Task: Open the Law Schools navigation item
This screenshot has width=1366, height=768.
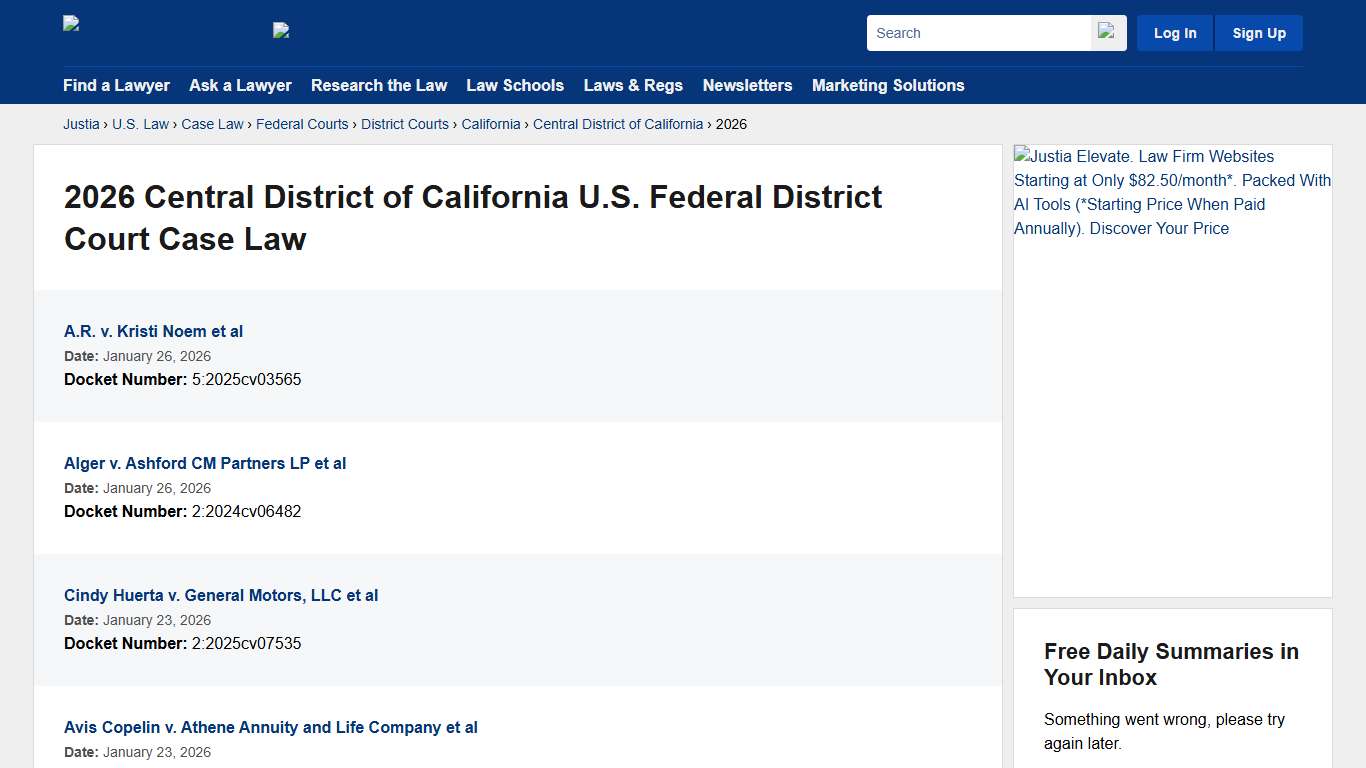Action: (515, 86)
